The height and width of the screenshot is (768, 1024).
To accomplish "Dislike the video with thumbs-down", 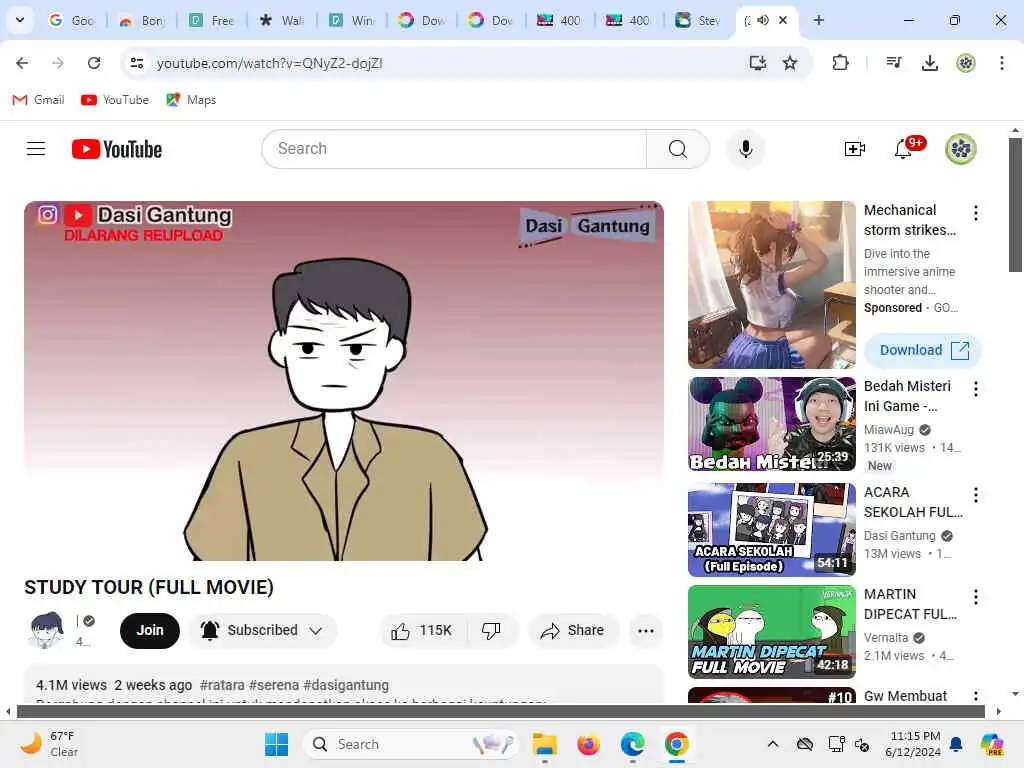I will pyautogui.click(x=491, y=630).
